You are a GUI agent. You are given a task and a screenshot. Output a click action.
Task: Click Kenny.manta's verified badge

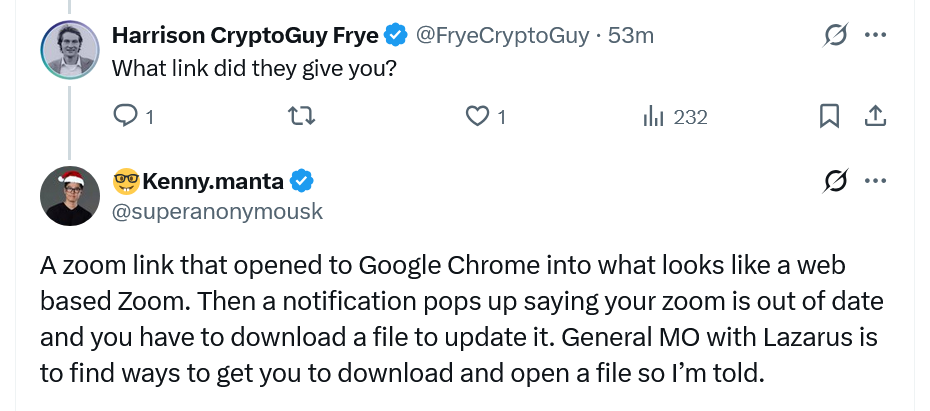[301, 181]
